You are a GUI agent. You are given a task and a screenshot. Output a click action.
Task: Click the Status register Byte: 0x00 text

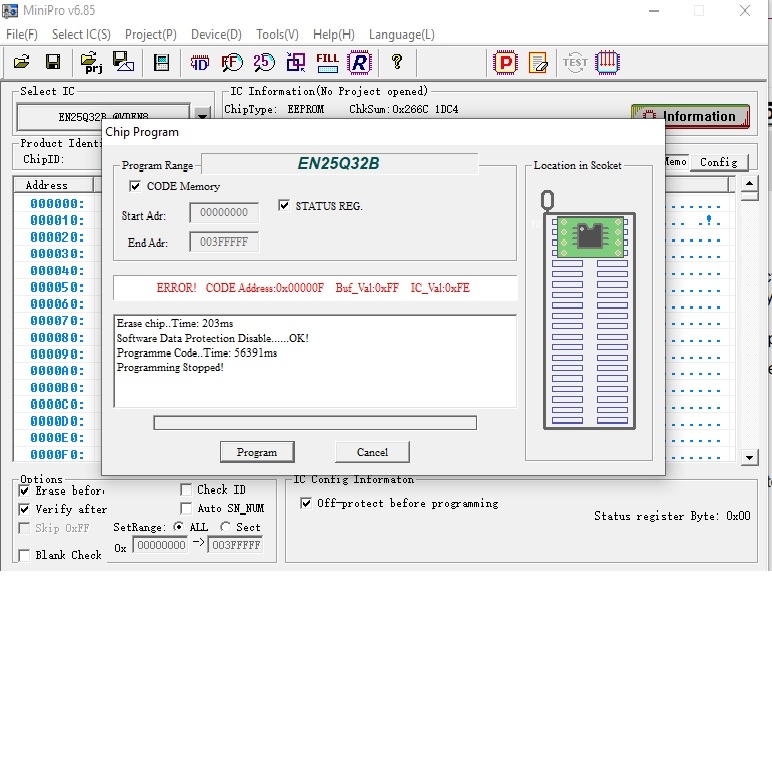672,516
